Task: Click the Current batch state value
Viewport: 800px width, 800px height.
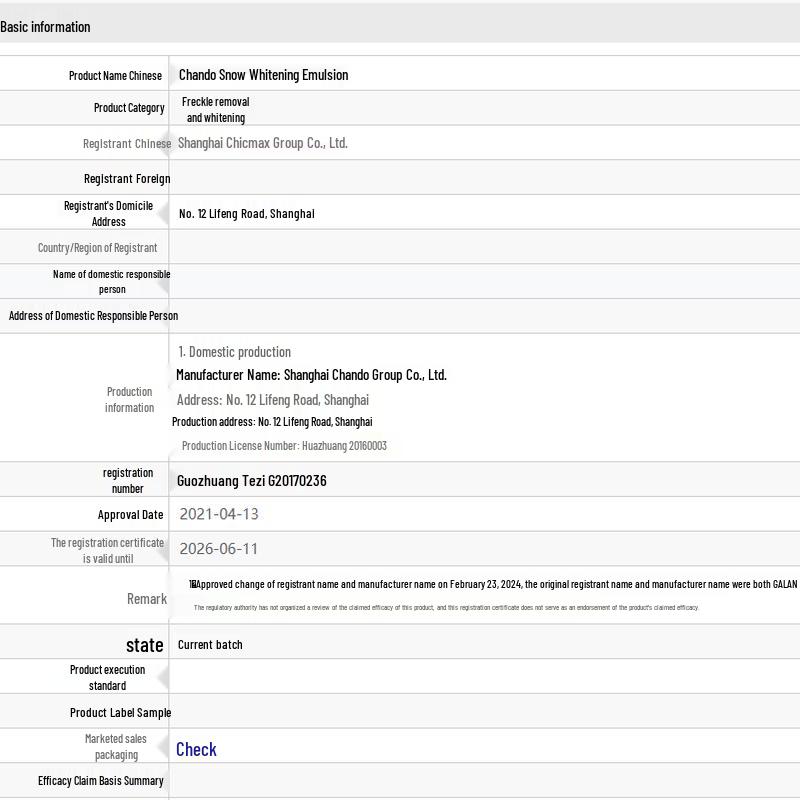Action: 210,645
